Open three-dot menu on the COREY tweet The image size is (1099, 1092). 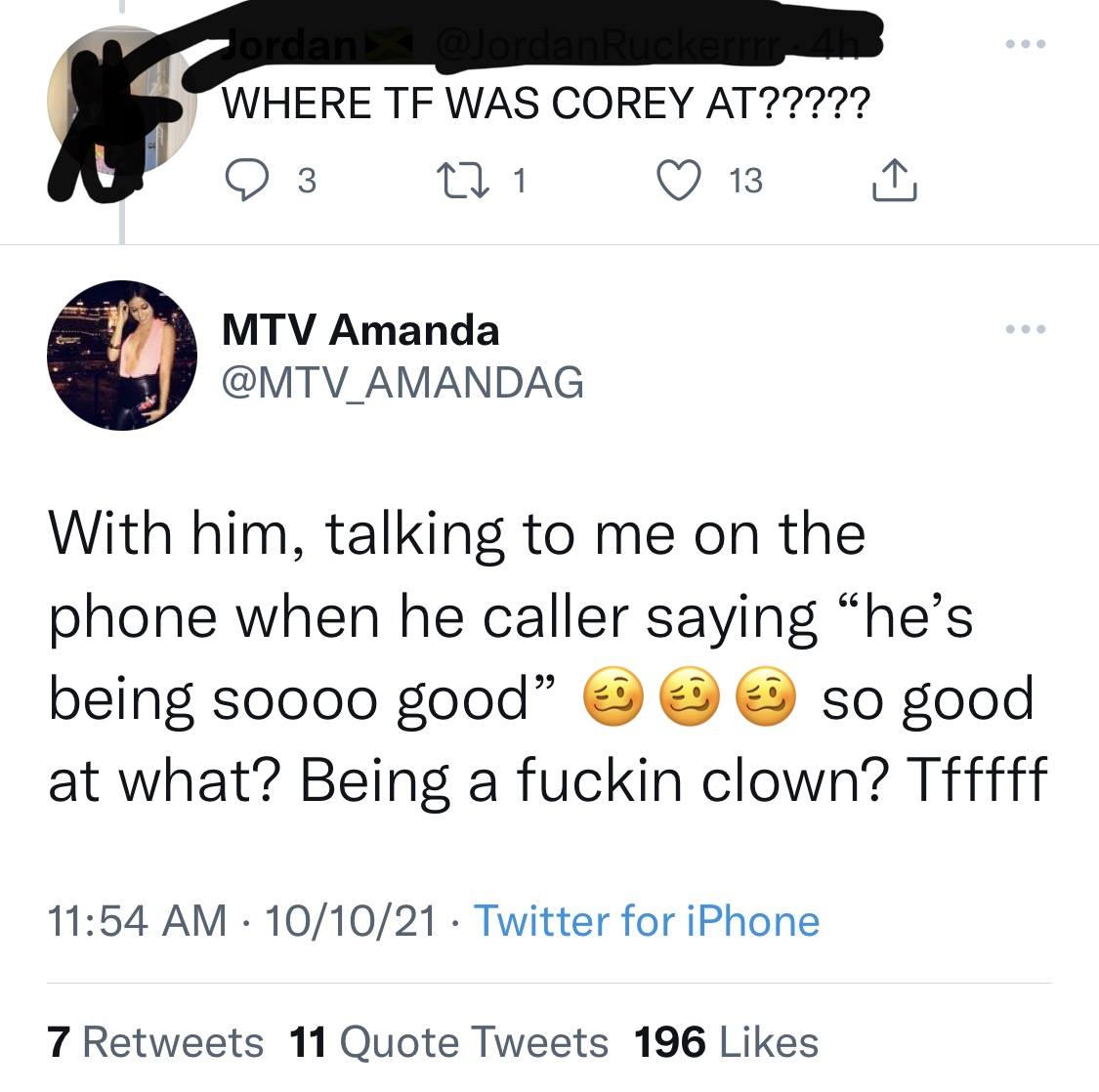[1026, 45]
